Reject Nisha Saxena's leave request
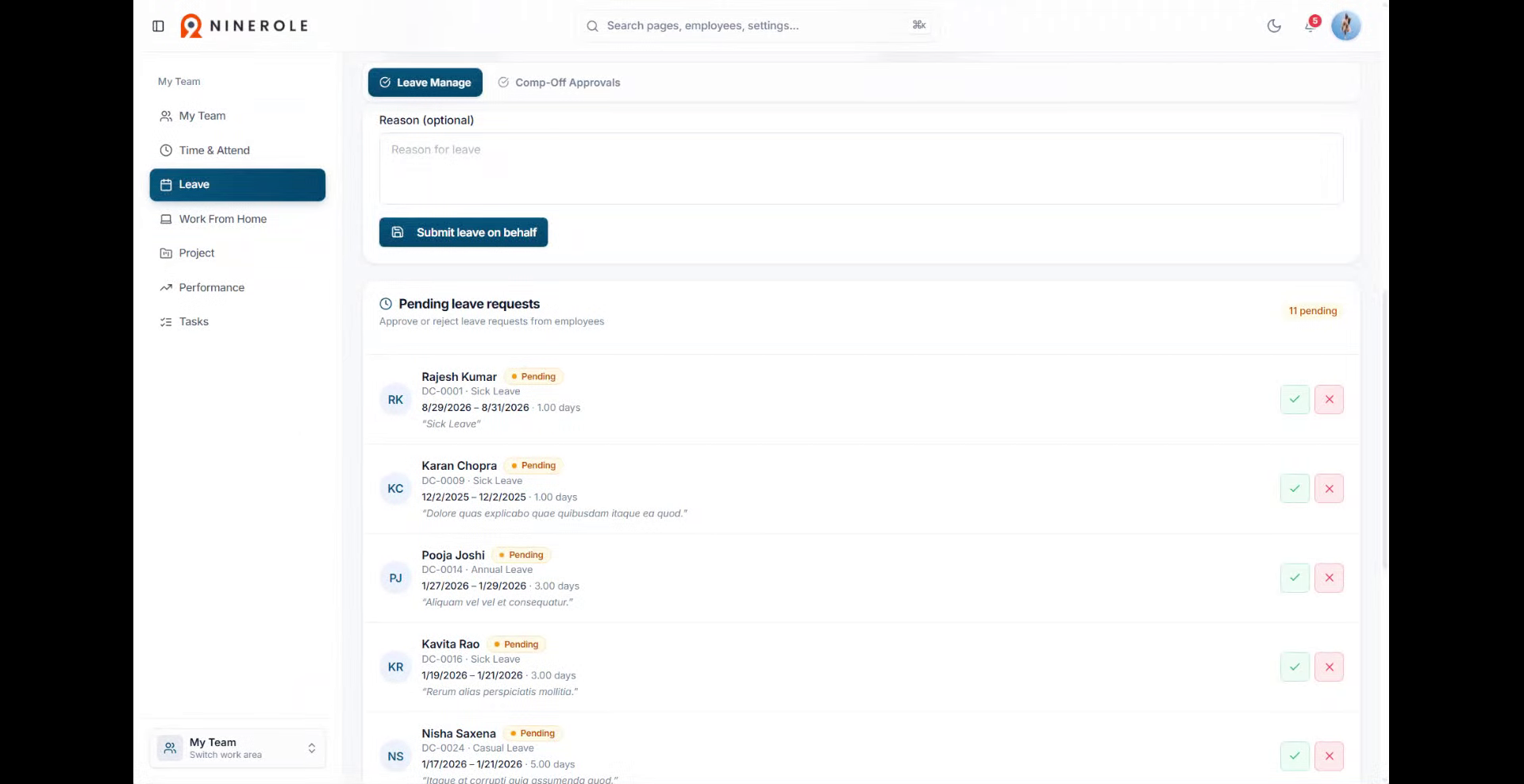Viewport: 1524px width, 784px height. click(x=1329, y=756)
